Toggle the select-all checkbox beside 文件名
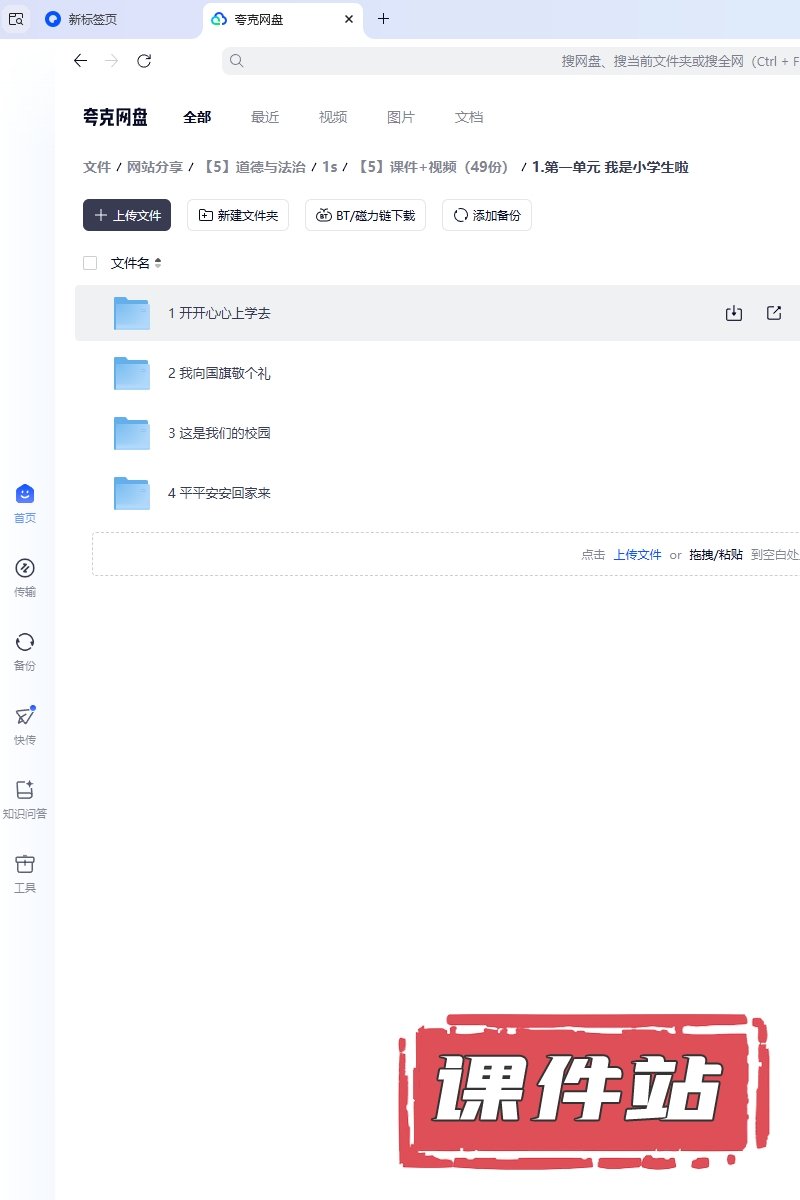The width and height of the screenshot is (800, 1200). tap(90, 263)
